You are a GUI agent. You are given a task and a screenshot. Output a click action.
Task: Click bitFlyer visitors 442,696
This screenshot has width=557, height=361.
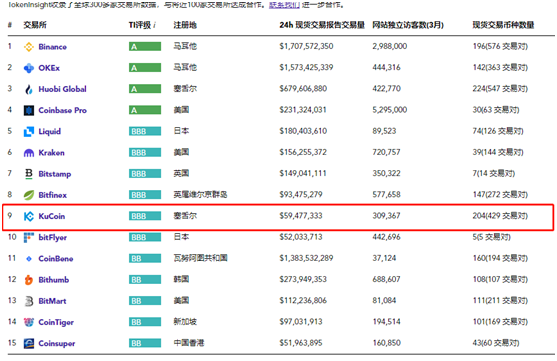[386, 237]
